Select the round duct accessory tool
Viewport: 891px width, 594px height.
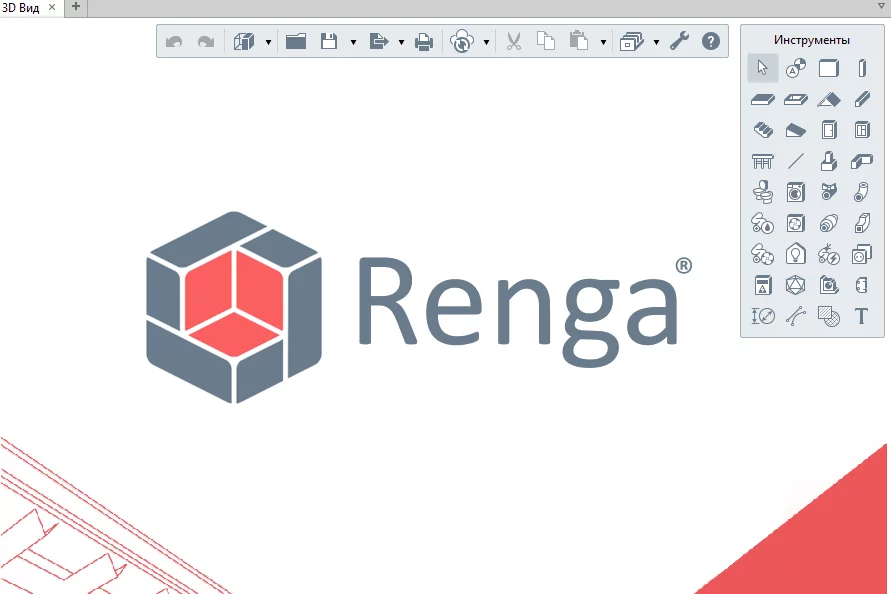coord(828,223)
